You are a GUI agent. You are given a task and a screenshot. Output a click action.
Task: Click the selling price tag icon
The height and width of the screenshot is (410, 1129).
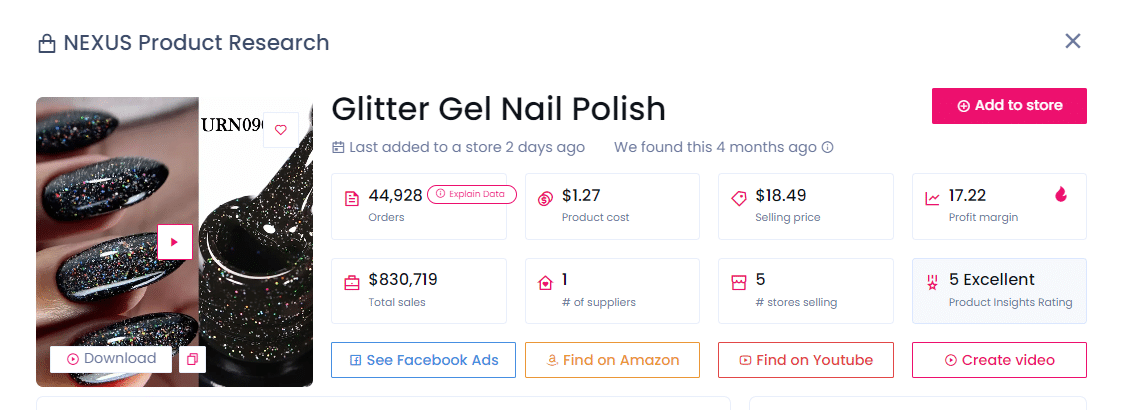click(x=739, y=198)
